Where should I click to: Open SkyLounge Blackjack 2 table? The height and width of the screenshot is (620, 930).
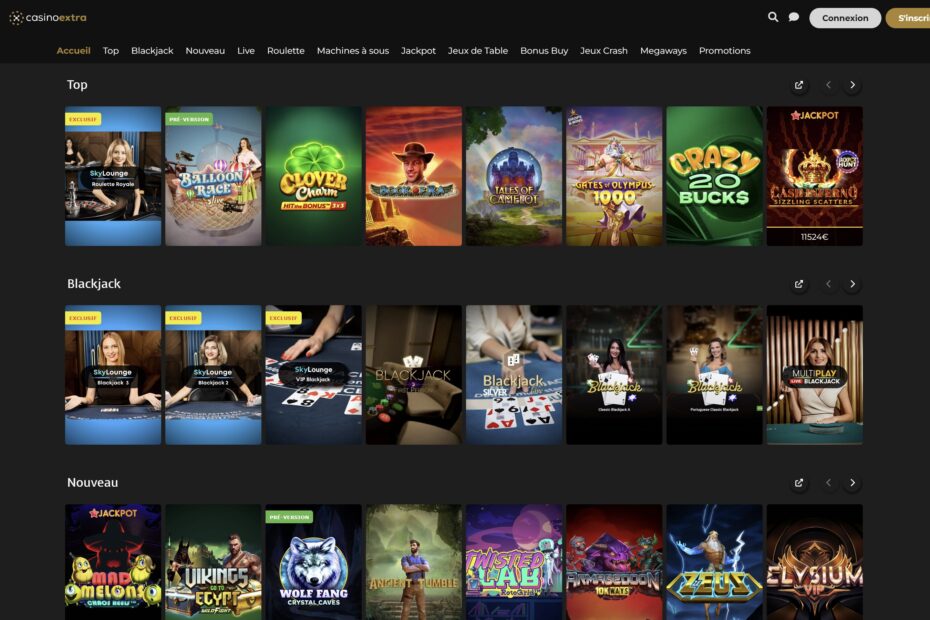(x=213, y=375)
